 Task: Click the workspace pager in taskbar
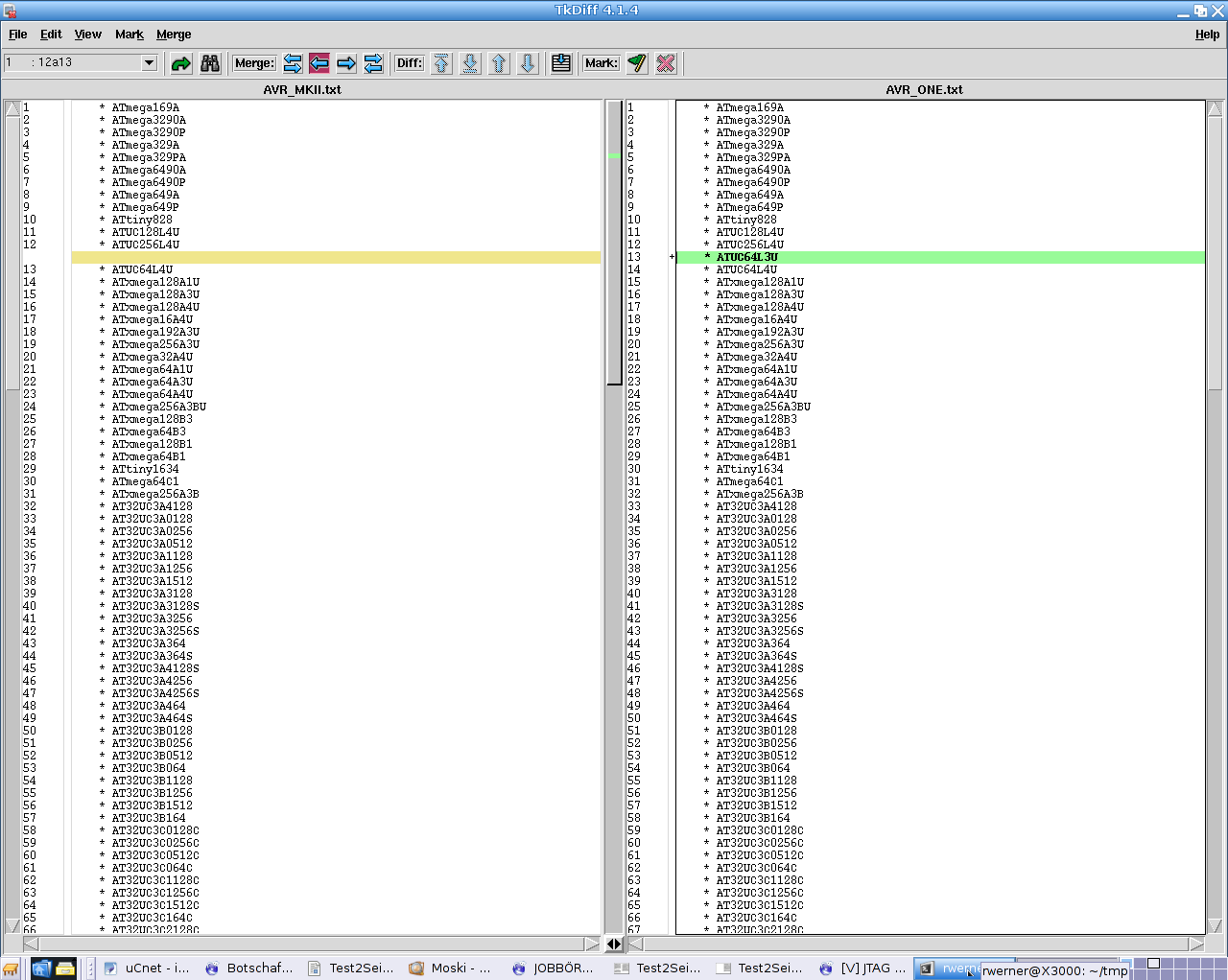click(x=1179, y=968)
